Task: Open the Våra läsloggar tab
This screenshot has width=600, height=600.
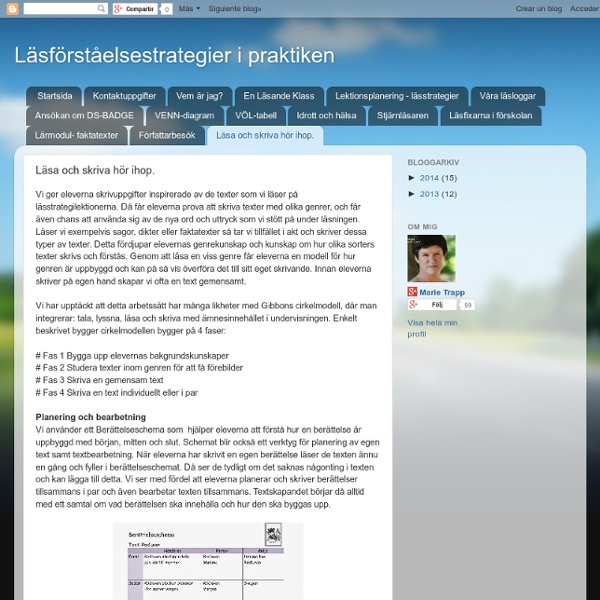Action: [507, 96]
